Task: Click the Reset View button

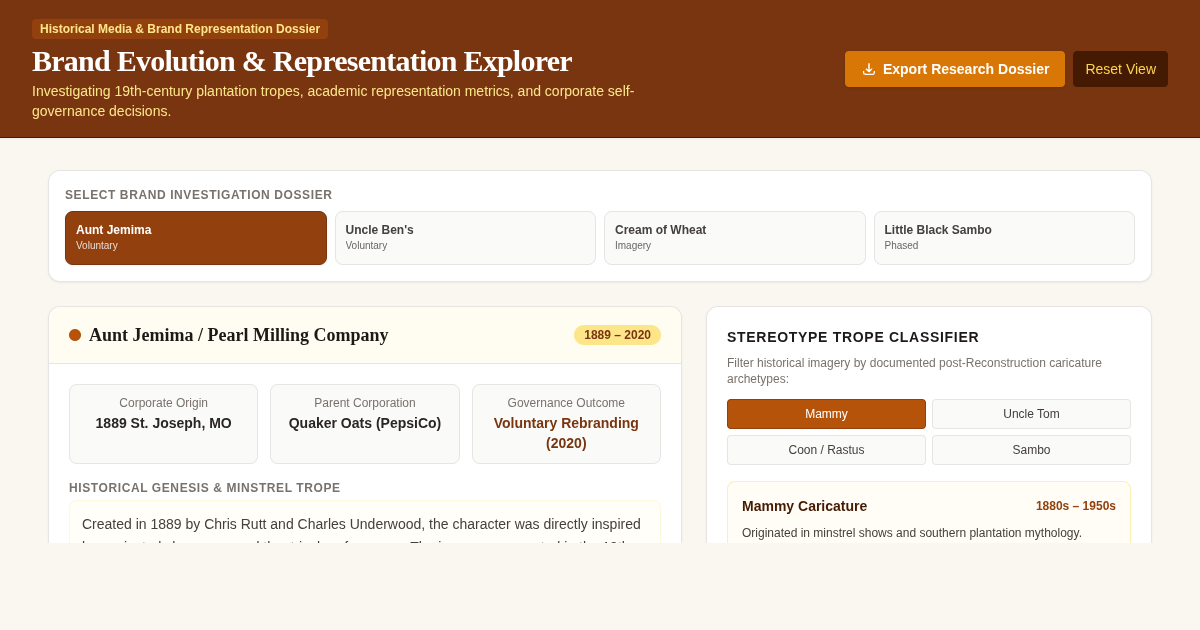Action: (1120, 69)
